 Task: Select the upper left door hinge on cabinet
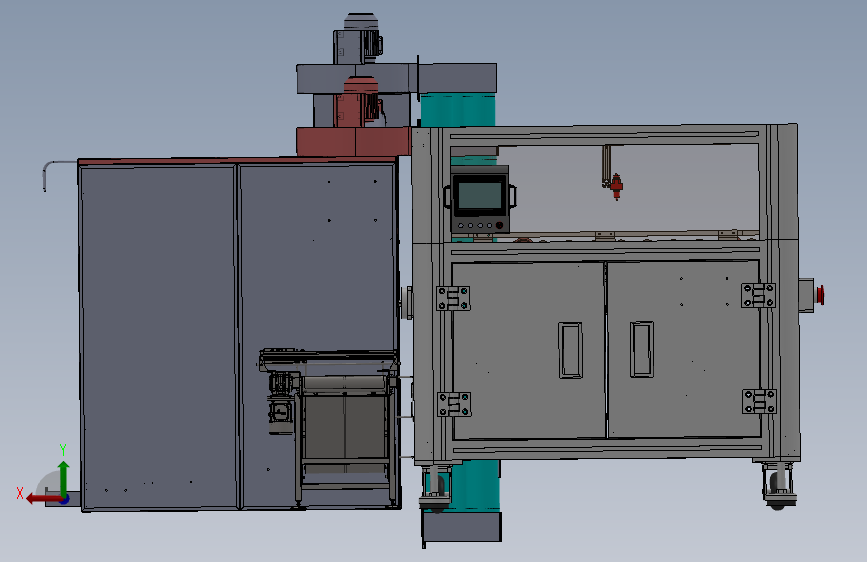tap(453, 298)
